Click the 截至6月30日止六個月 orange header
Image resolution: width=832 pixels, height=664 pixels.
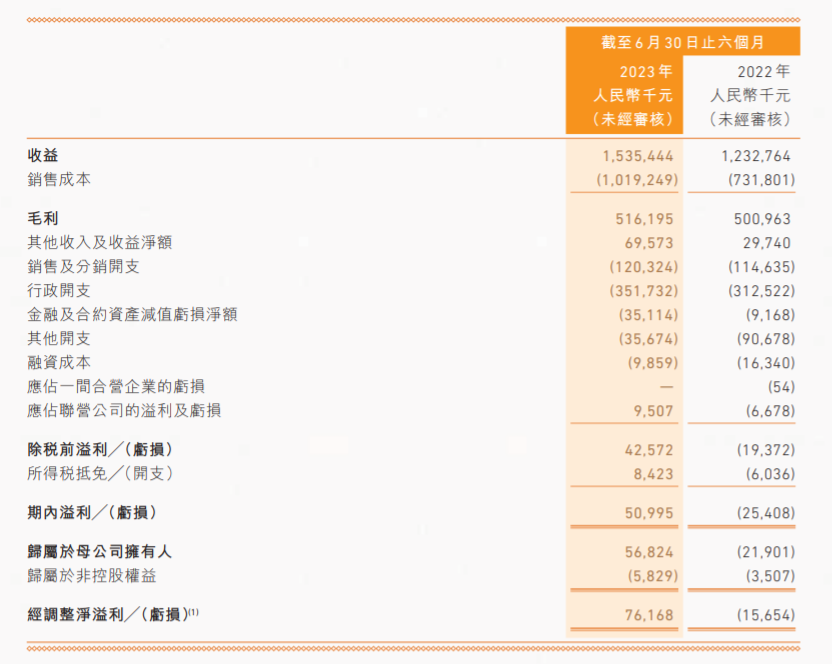point(683,42)
